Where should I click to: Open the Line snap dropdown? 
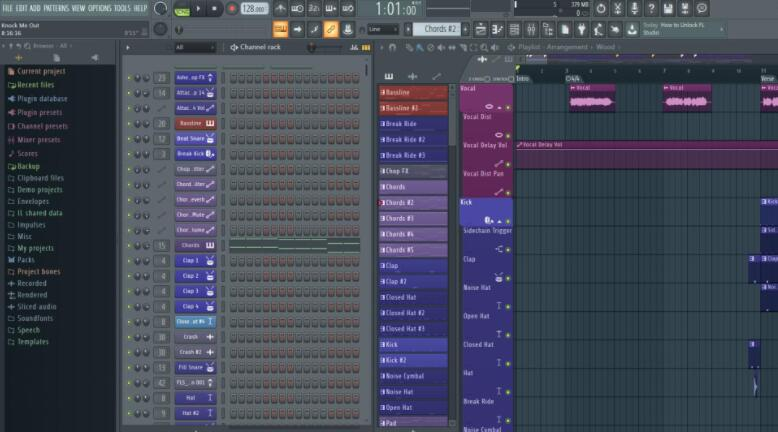pyautogui.click(x=382, y=29)
